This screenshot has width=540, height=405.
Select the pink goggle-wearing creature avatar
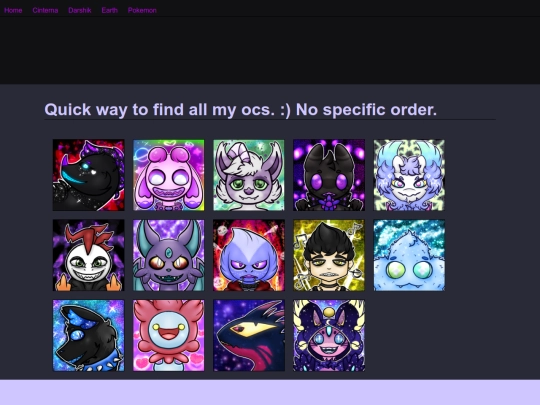tap(169, 175)
